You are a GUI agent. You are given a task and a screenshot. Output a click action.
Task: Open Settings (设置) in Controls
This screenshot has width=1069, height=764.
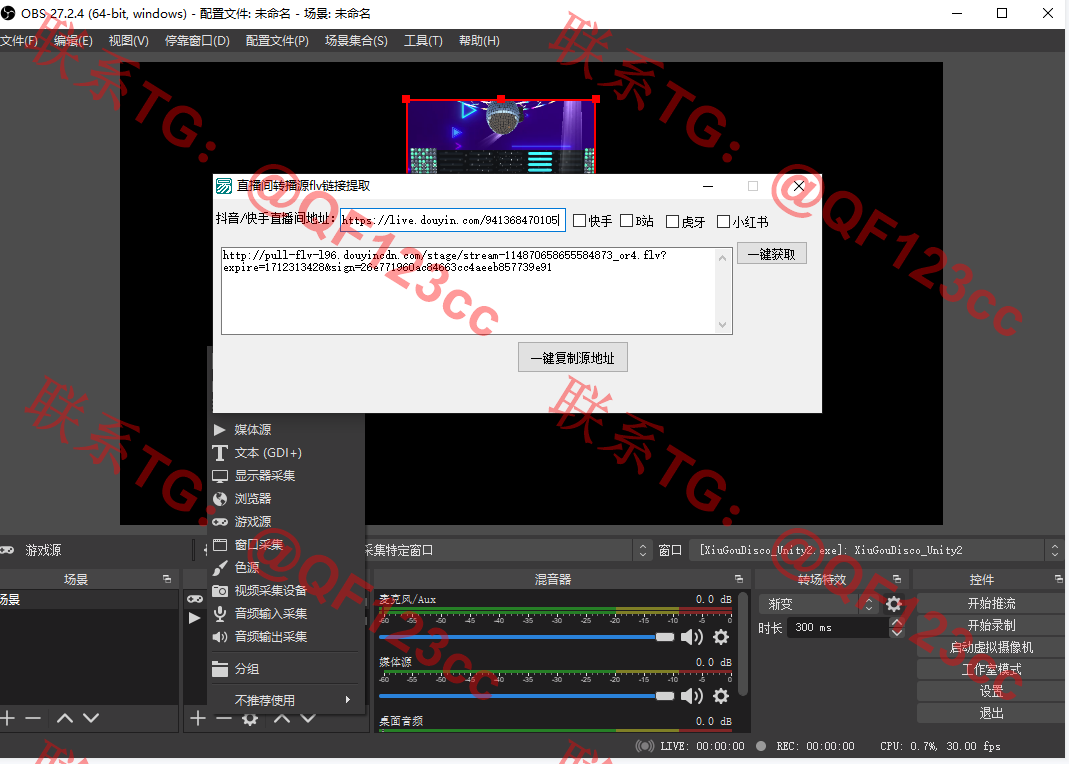pos(991,691)
